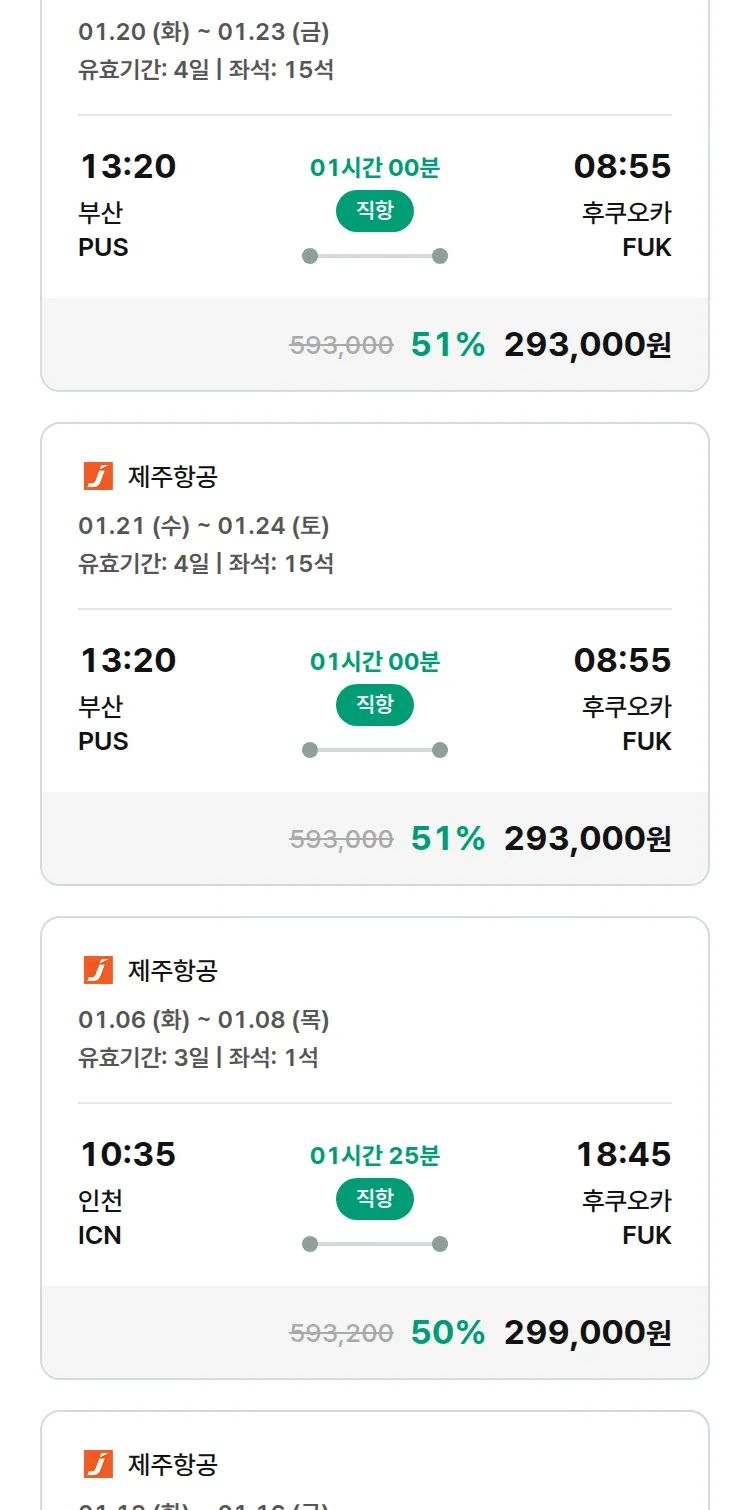Click the route line on the Incheon flight
The height and width of the screenshot is (1510, 750).
coord(374,1244)
